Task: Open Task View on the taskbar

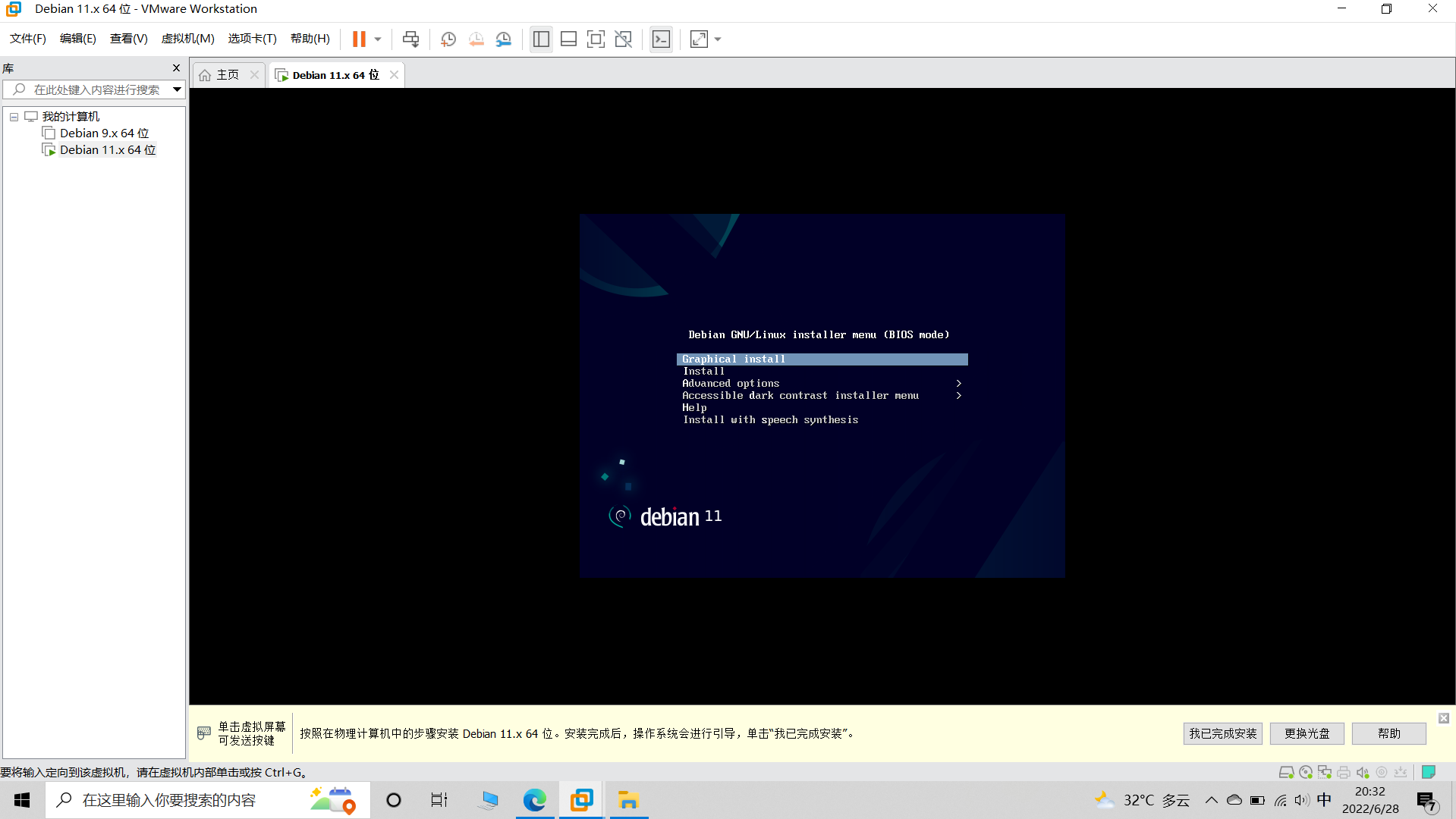Action: coord(439,800)
